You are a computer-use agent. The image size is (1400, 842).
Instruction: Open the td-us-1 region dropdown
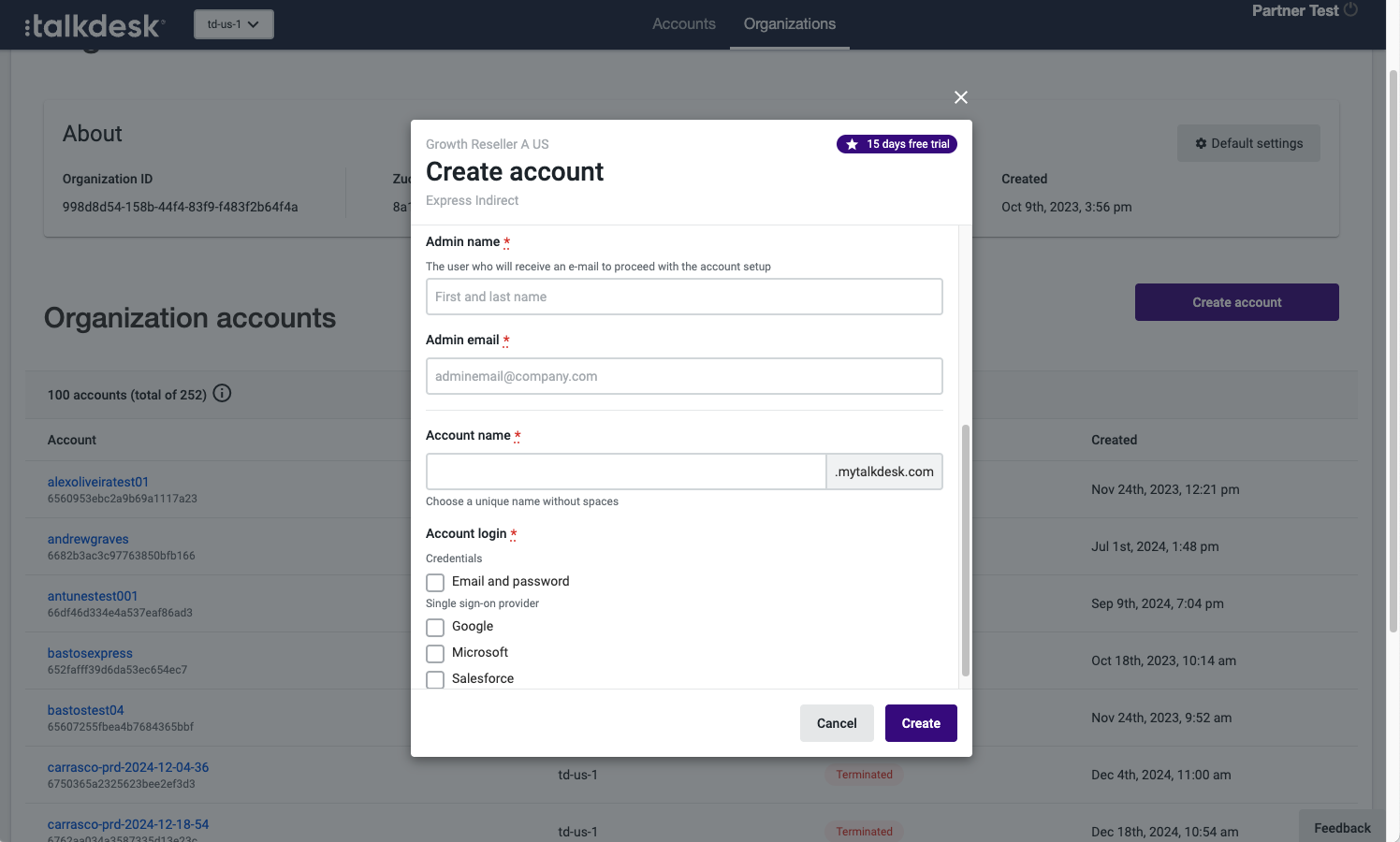click(x=234, y=24)
